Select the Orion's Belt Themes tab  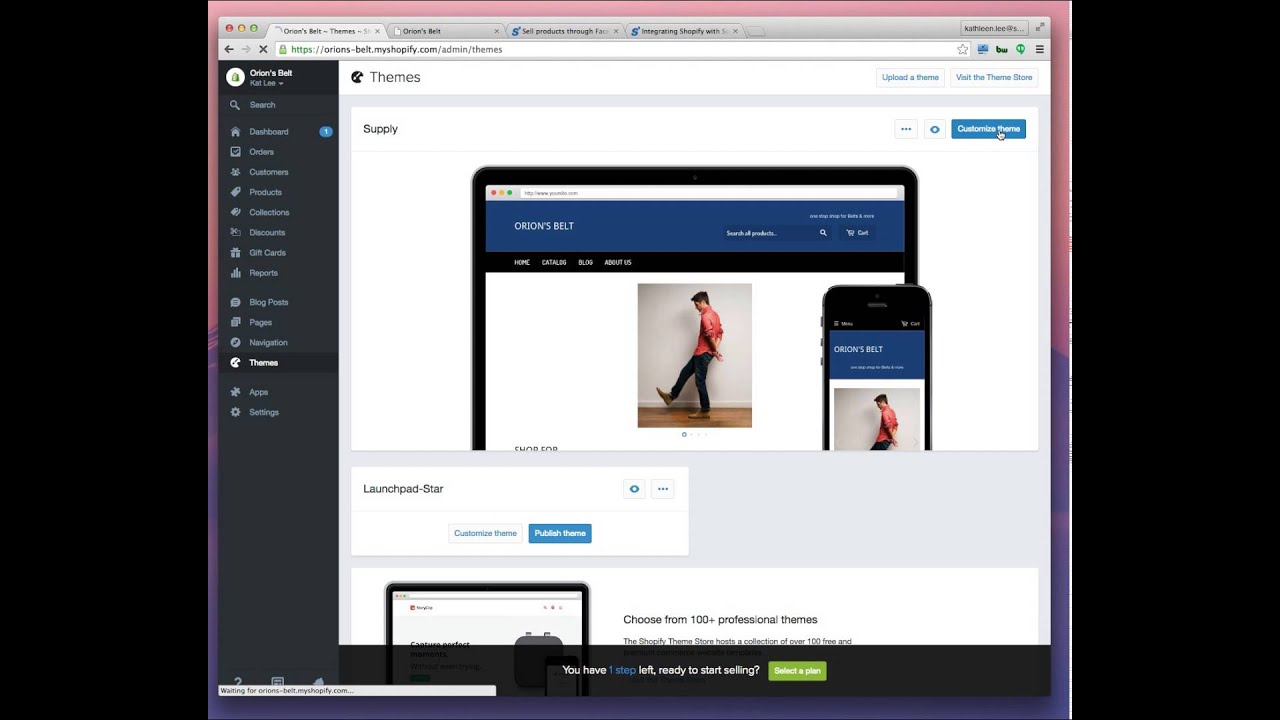click(x=325, y=31)
